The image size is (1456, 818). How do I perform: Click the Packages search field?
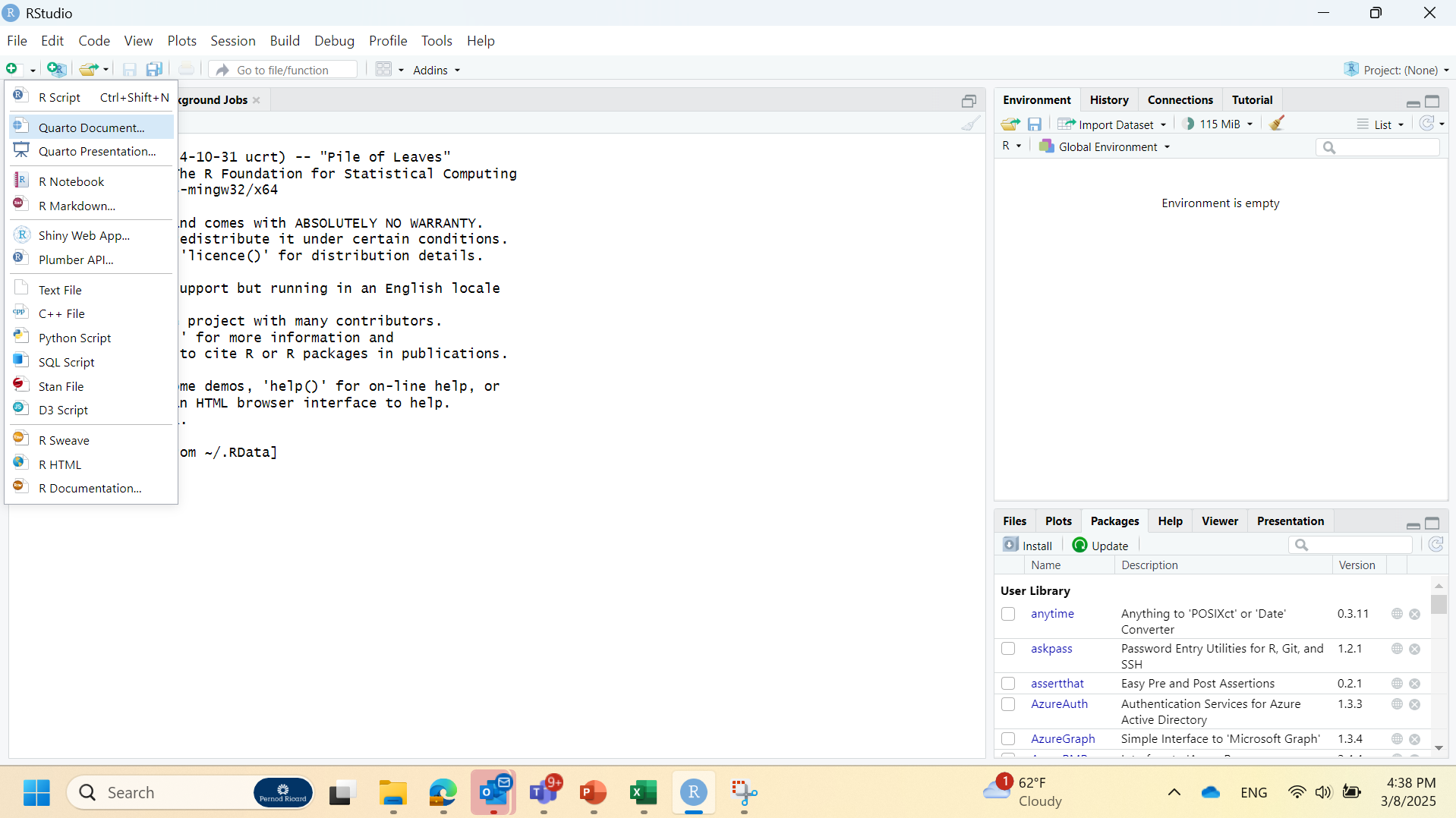pos(1350,545)
